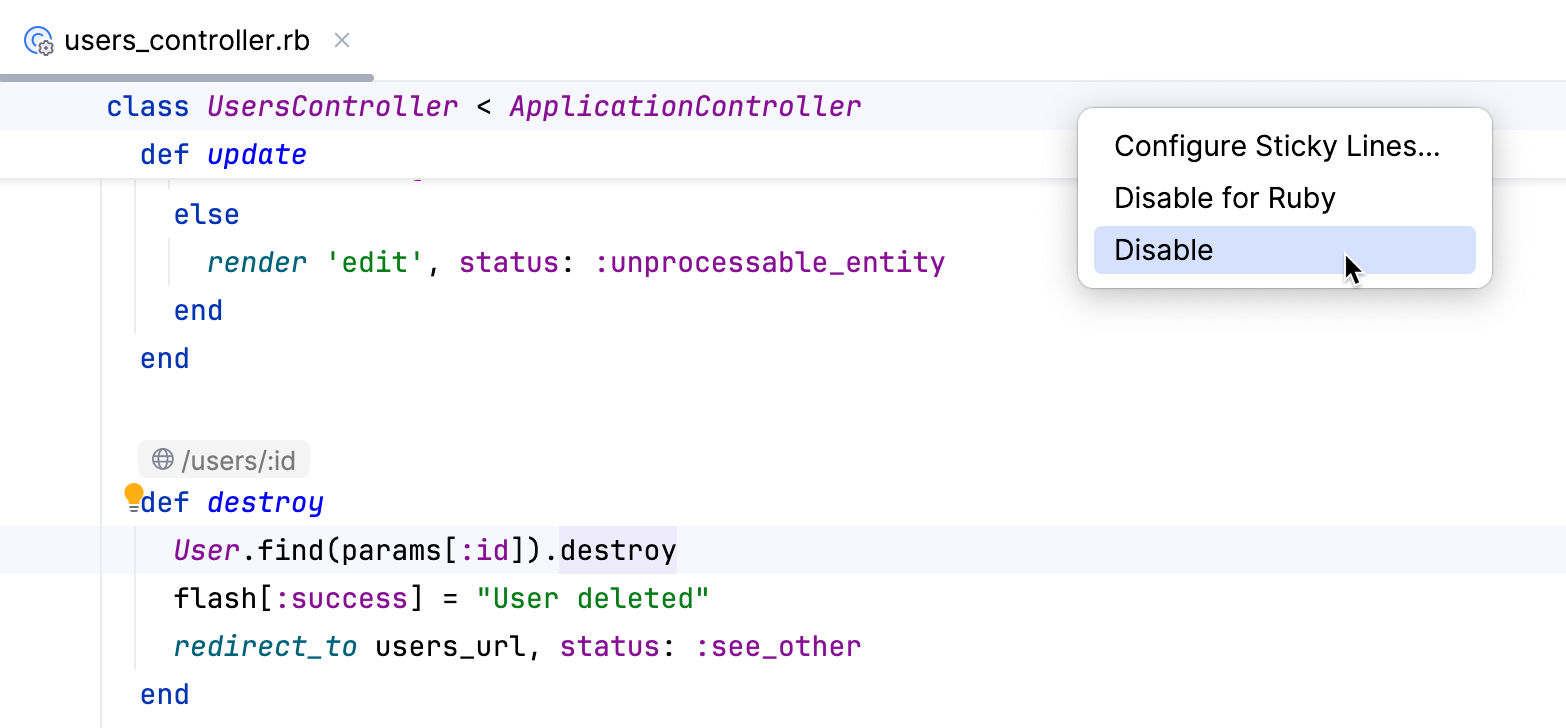Click the ApplicationController superclass name
The image size is (1566, 728).
pyautogui.click(x=684, y=105)
